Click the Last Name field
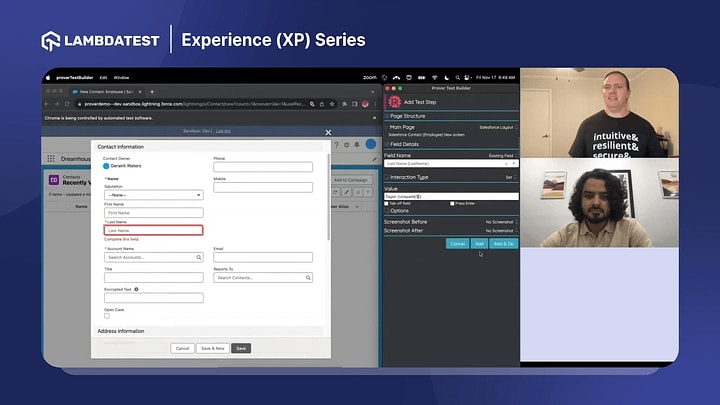This screenshot has width=720, height=405. click(154, 230)
